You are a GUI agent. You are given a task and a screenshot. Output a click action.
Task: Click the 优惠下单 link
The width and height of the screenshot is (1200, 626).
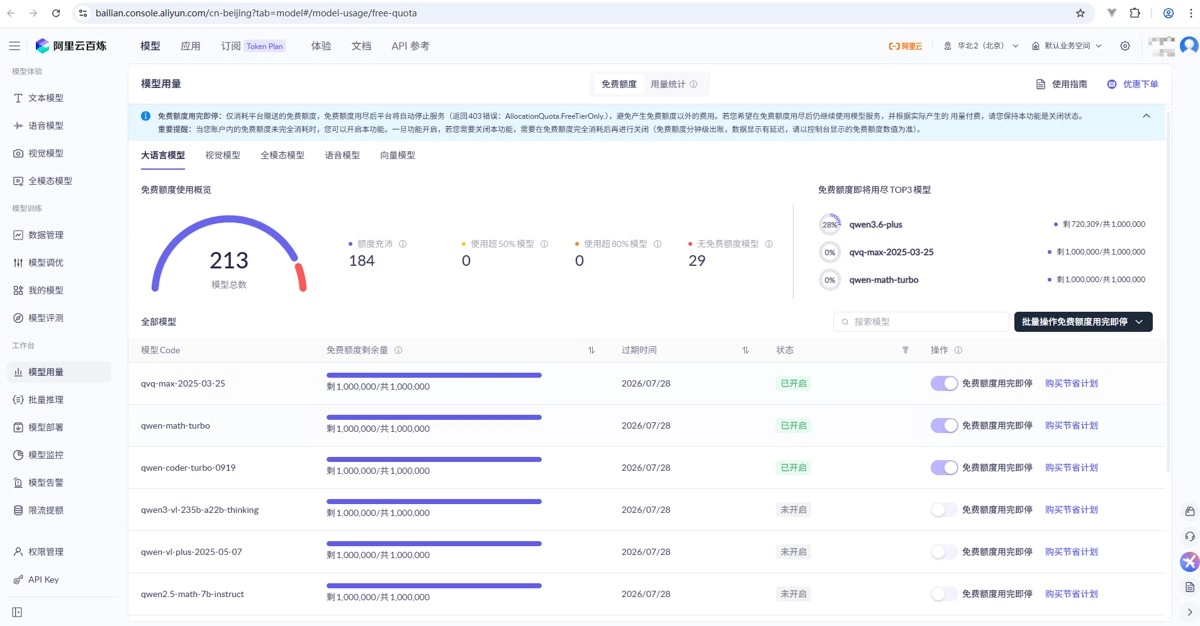point(1132,85)
